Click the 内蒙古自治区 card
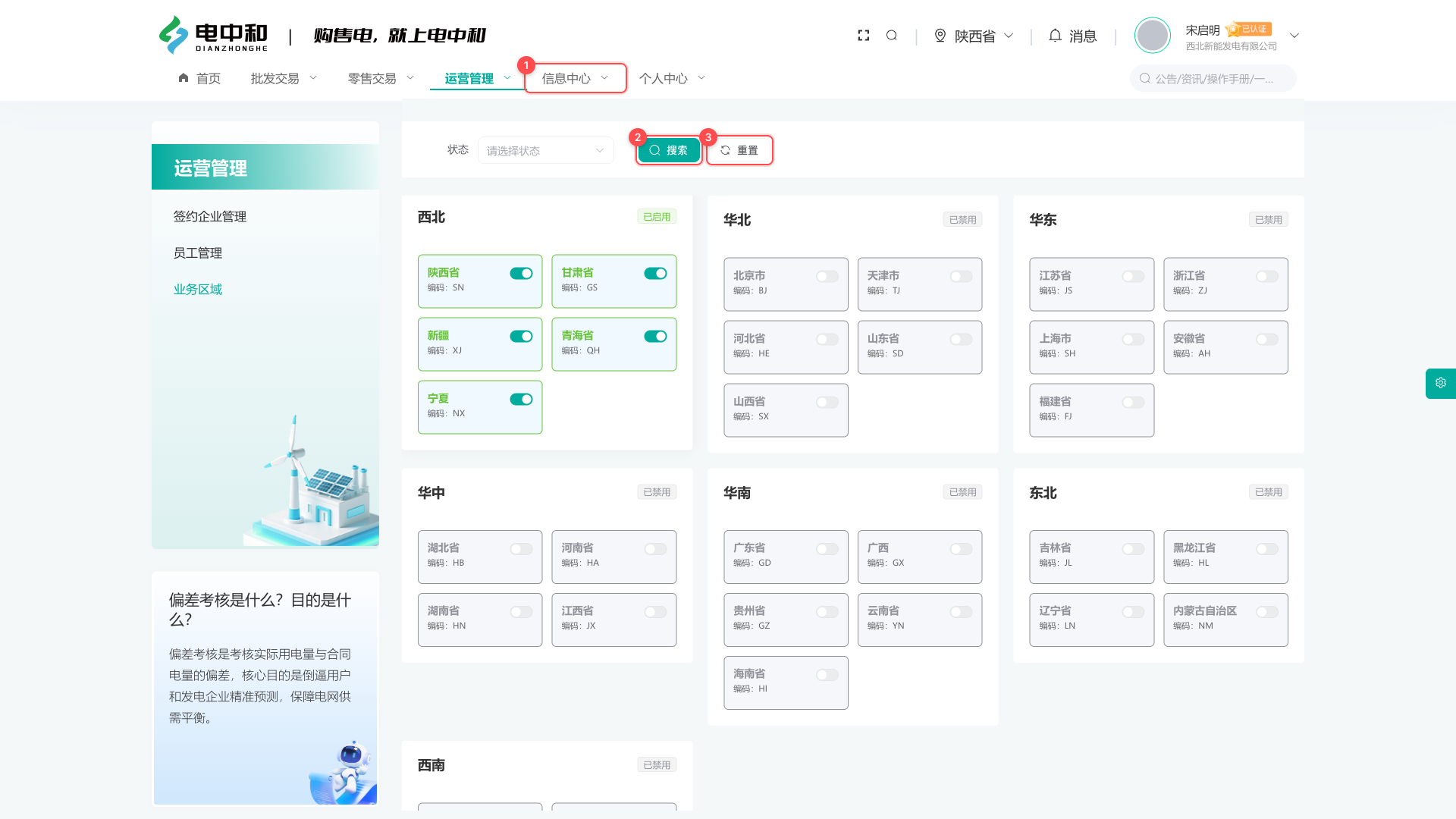The image size is (1456, 819). tap(1225, 620)
